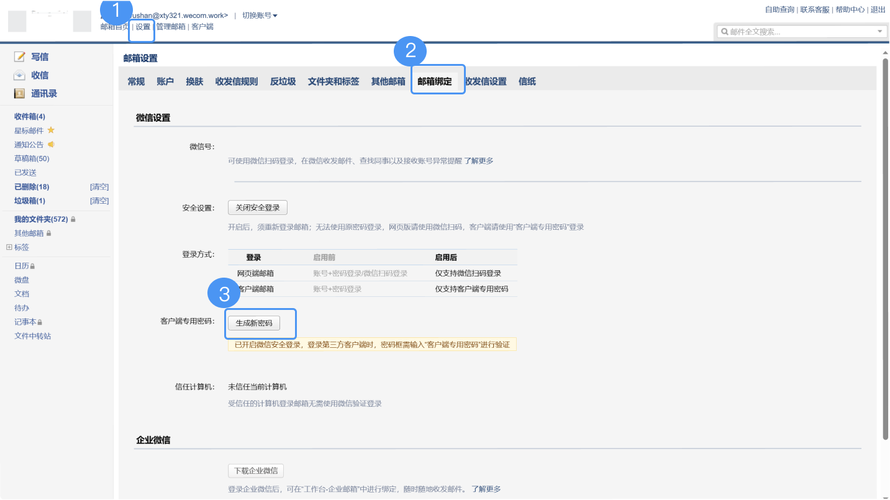Click the 关闭安全登录 button
Image resolution: width=890 pixels, height=500 pixels.
coord(258,208)
